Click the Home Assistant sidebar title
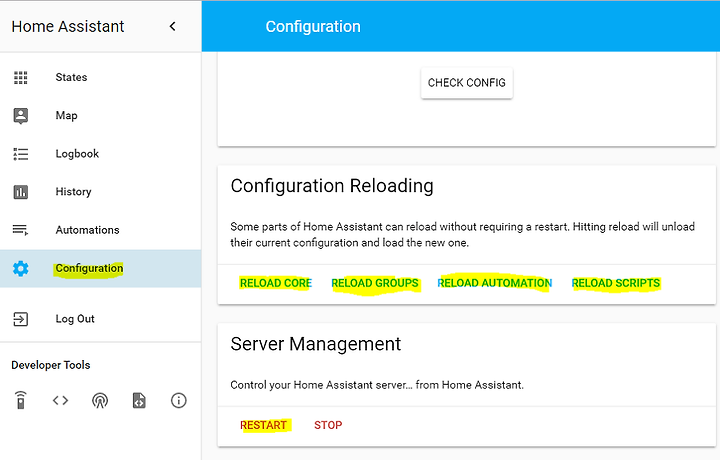This screenshot has width=720, height=460. (x=68, y=27)
